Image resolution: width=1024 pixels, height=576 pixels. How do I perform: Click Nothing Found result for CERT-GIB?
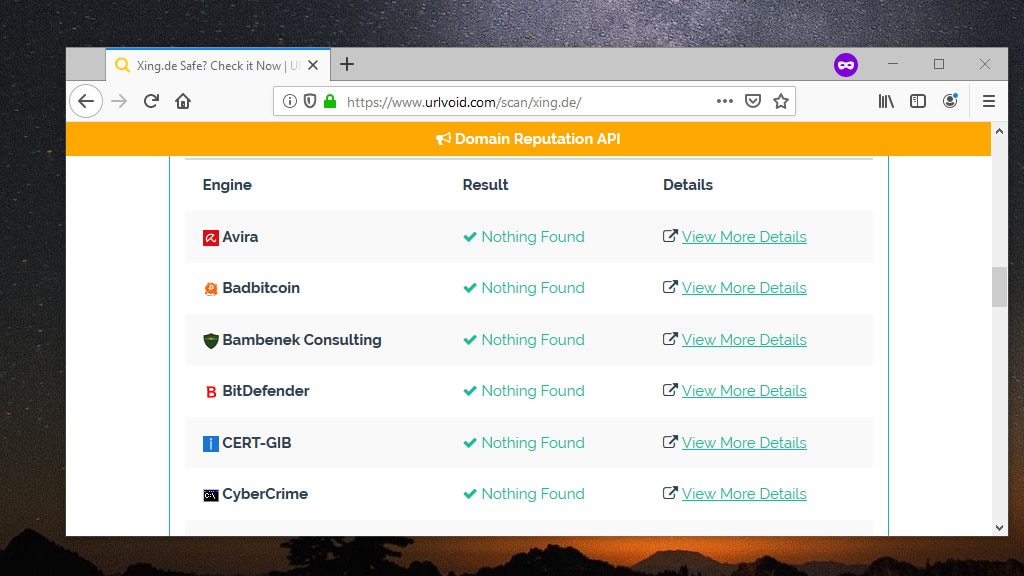(x=524, y=443)
